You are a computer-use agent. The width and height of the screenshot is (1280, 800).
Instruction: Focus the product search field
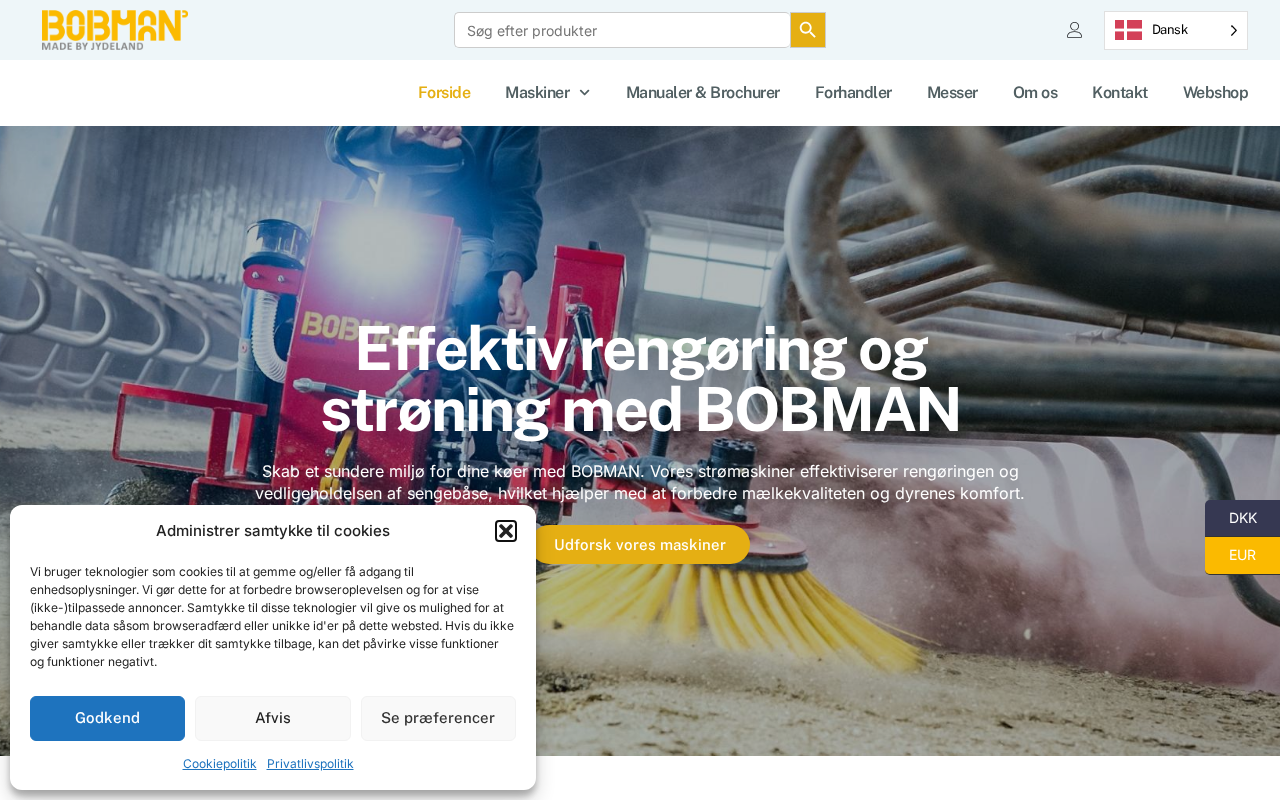[x=622, y=30]
